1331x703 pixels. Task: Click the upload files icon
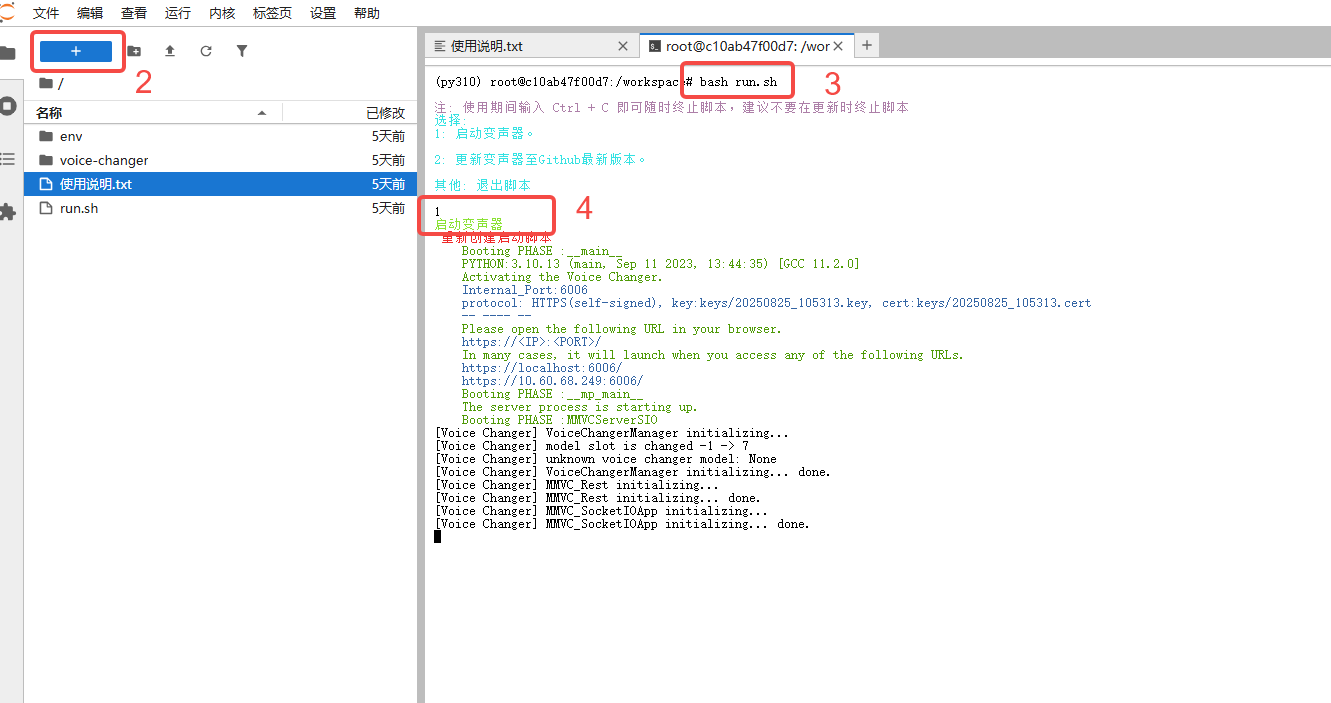(x=170, y=51)
